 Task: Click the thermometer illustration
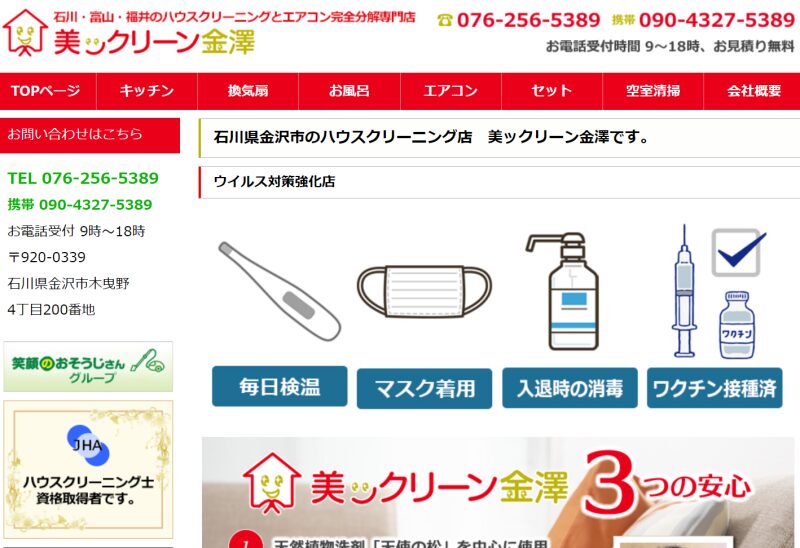tap(280, 291)
